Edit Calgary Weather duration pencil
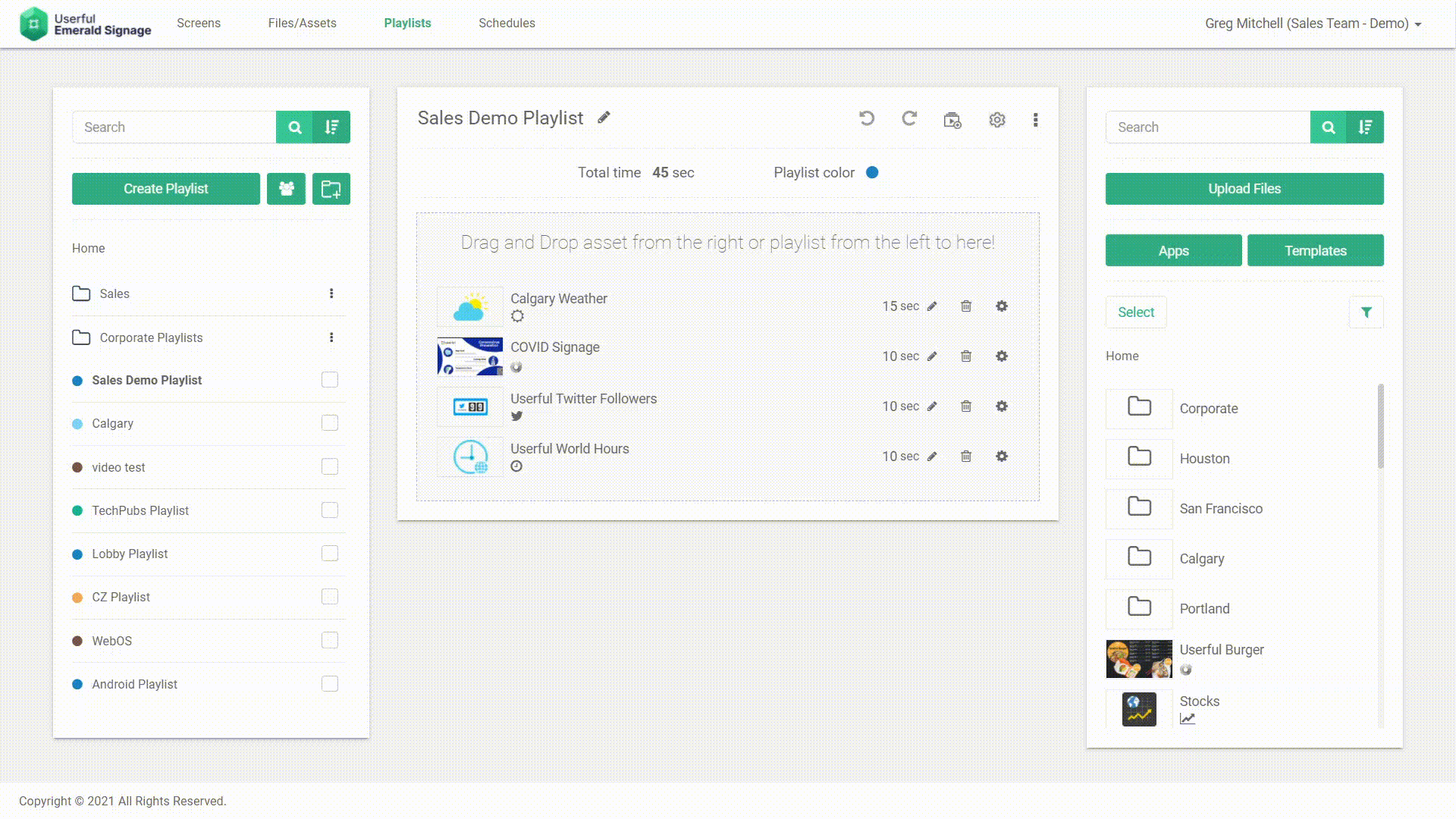Screen dimensions: 1456x819 (x=932, y=306)
